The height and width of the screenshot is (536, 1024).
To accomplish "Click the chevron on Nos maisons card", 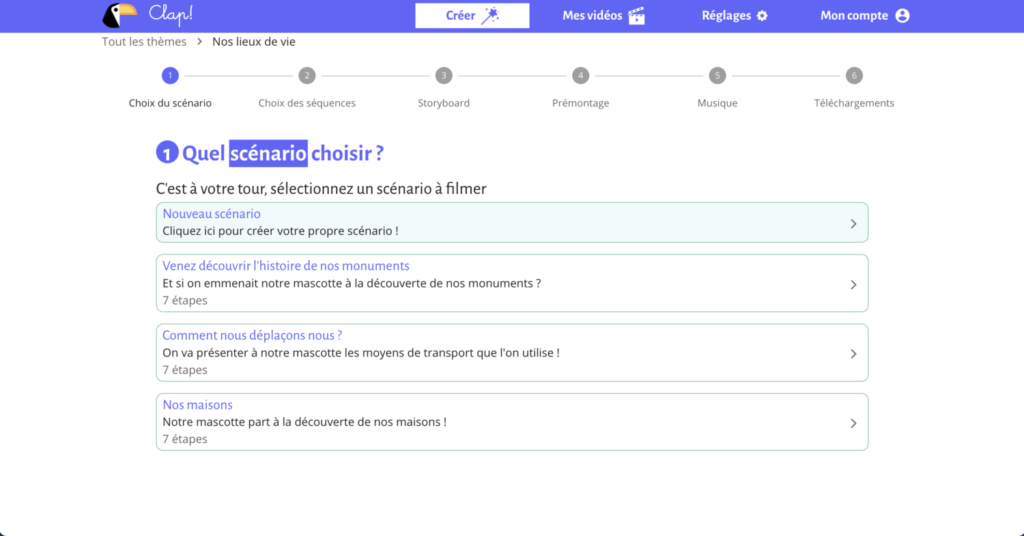I will pyautogui.click(x=853, y=423).
